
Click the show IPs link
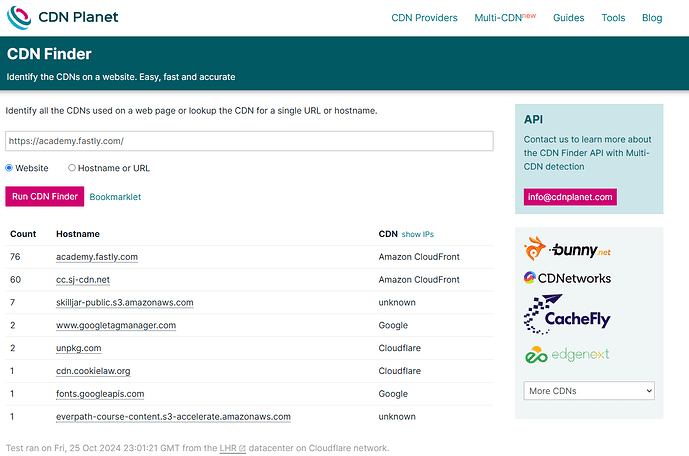click(x=417, y=234)
